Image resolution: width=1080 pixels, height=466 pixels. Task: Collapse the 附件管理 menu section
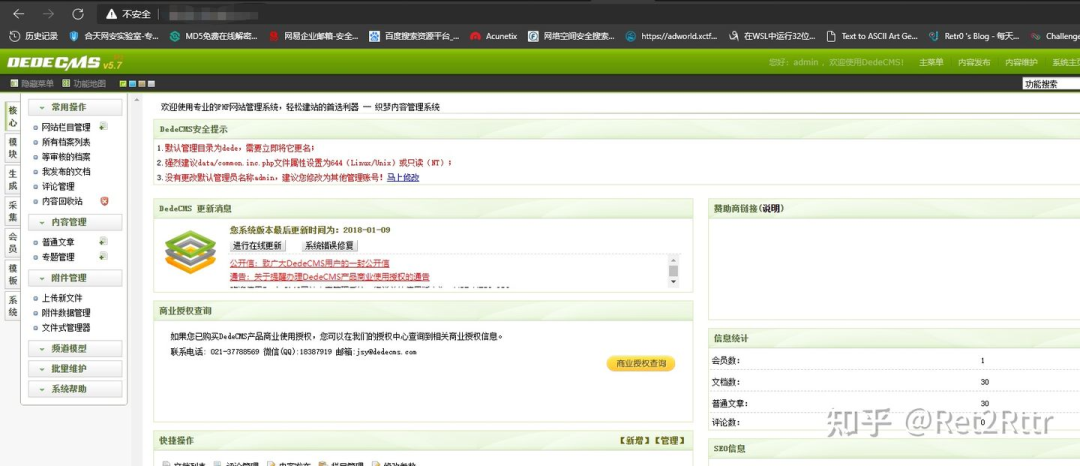coord(75,278)
